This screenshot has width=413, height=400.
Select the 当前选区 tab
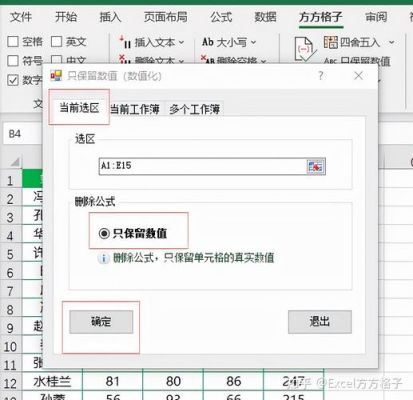tap(79, 108)
